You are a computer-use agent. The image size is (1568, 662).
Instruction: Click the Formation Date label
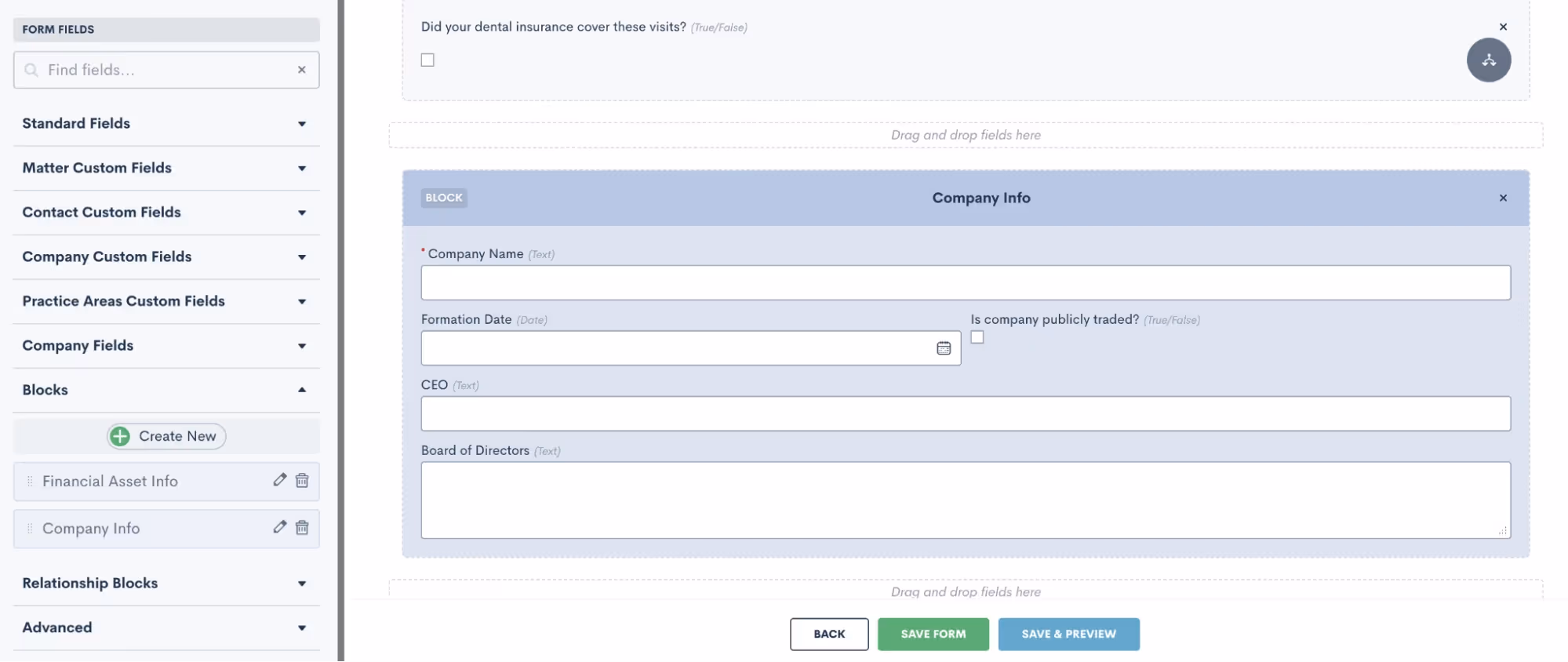pyautogui.click(x=467, y=319)
